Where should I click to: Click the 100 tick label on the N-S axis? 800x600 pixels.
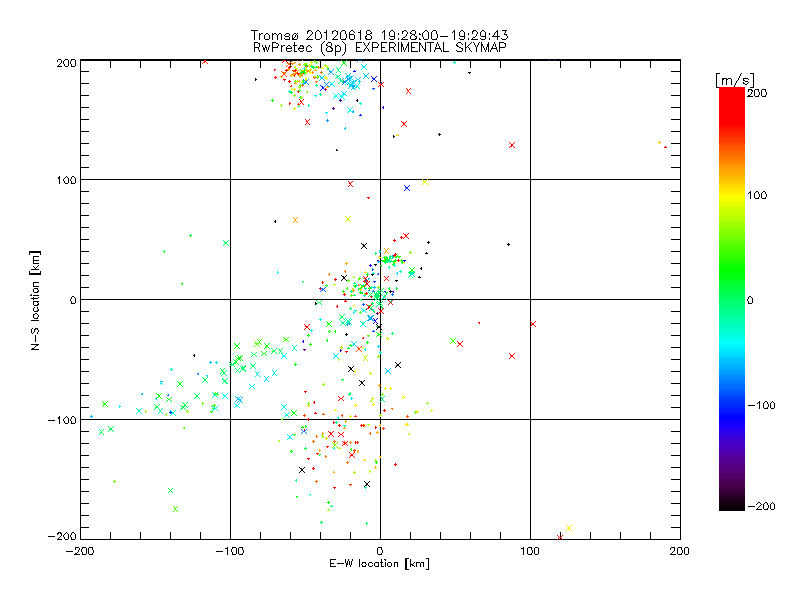(x=66, y=180)
